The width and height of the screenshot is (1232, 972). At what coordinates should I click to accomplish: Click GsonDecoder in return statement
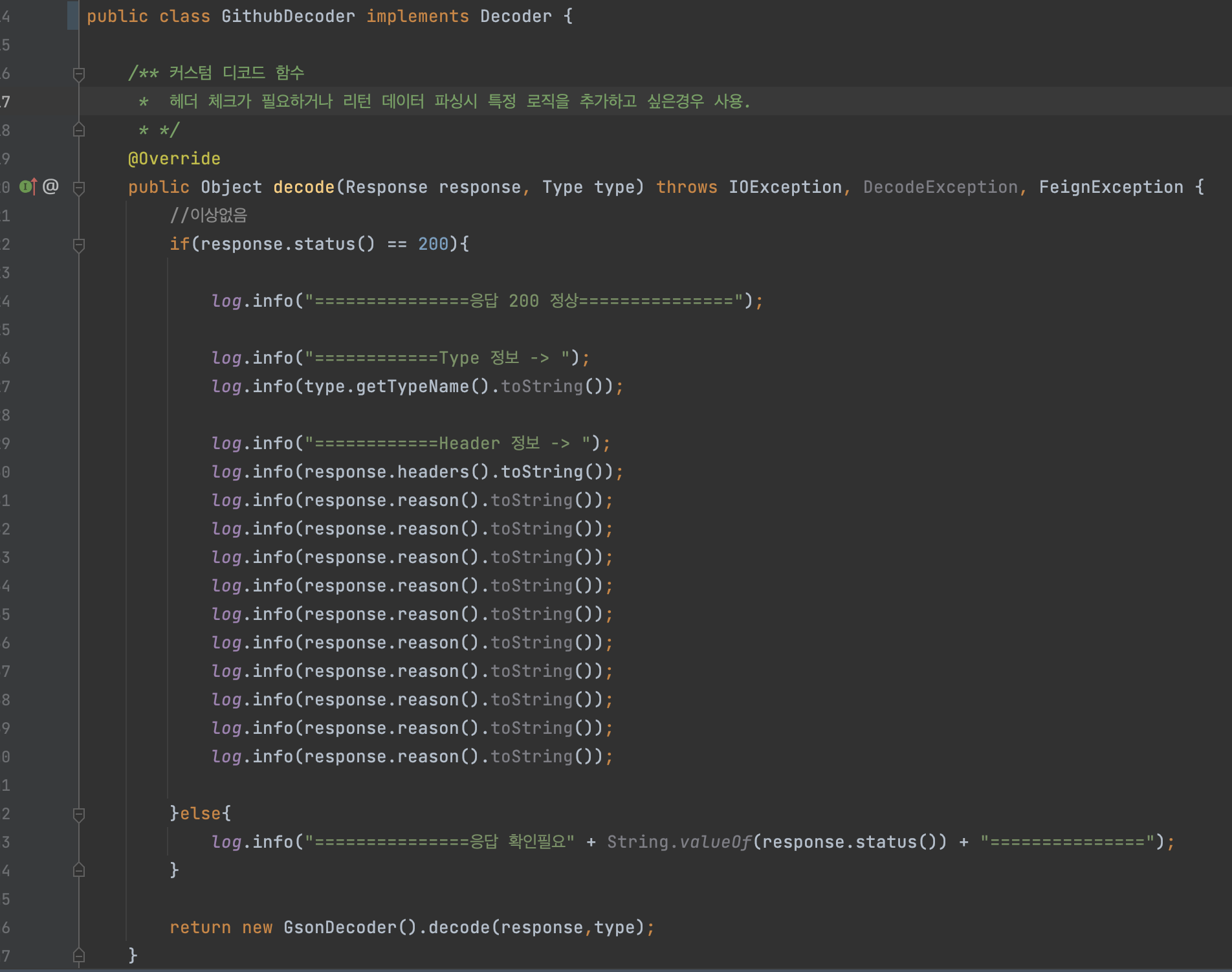click(340, 927)
